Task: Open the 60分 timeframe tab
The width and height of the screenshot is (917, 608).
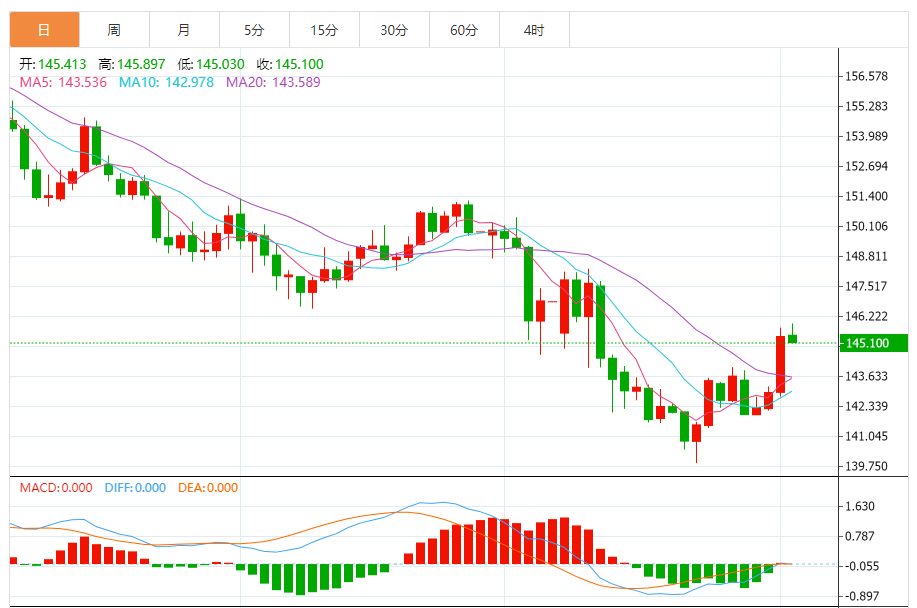Action: coord(464,29)
